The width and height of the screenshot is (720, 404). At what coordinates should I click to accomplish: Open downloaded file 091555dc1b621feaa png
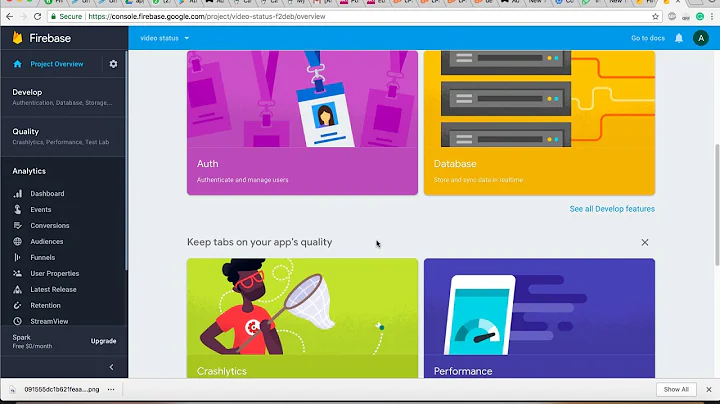pos(62,389)
